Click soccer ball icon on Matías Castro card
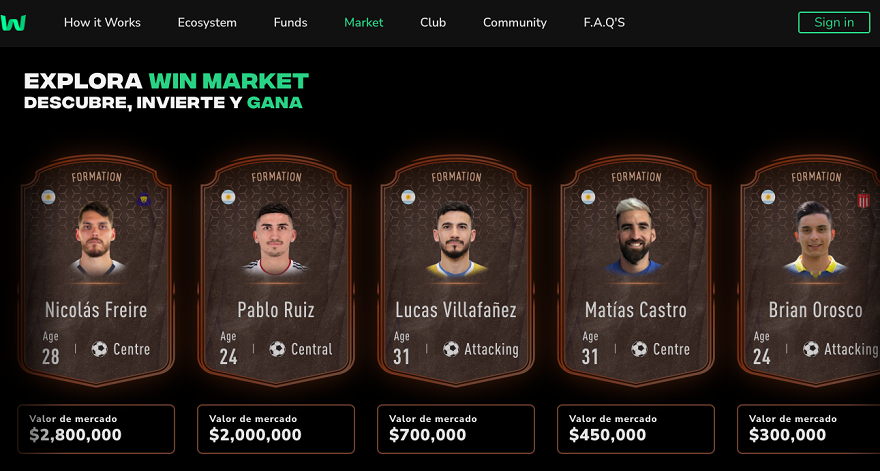880x471 pixels. click(639, 349)
